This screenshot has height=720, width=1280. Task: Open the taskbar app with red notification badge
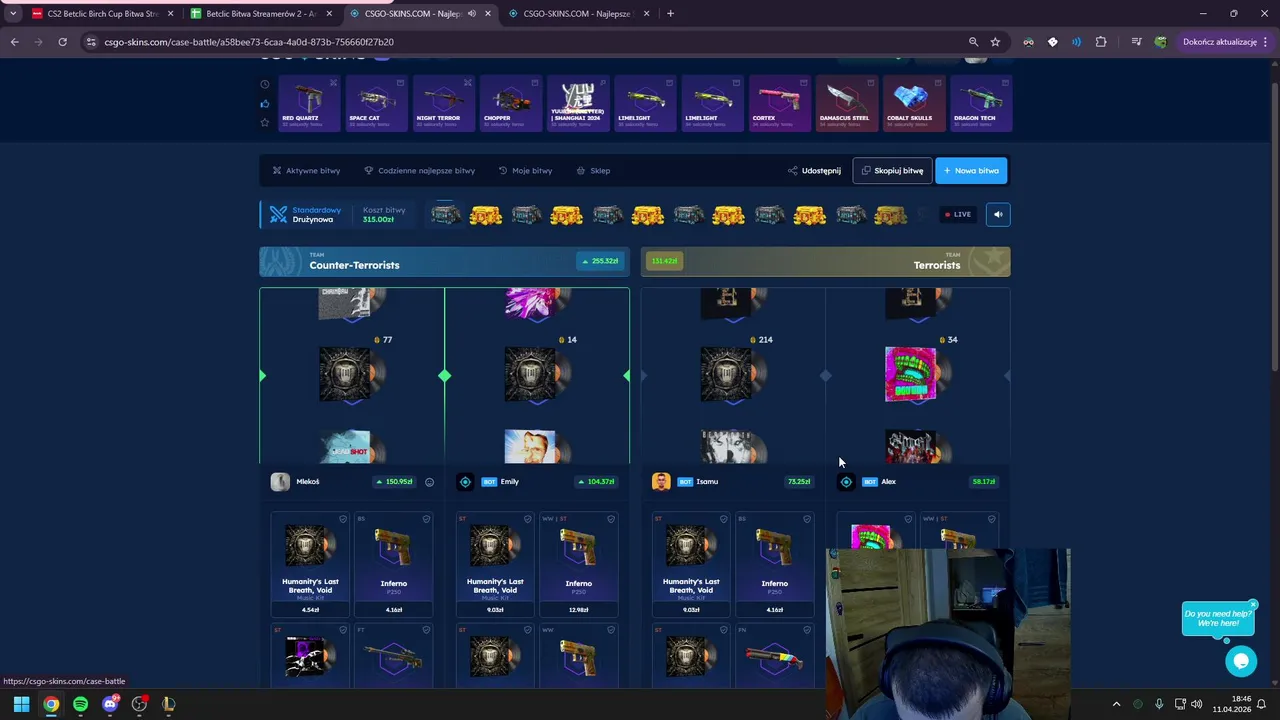[x=110, y=704]
